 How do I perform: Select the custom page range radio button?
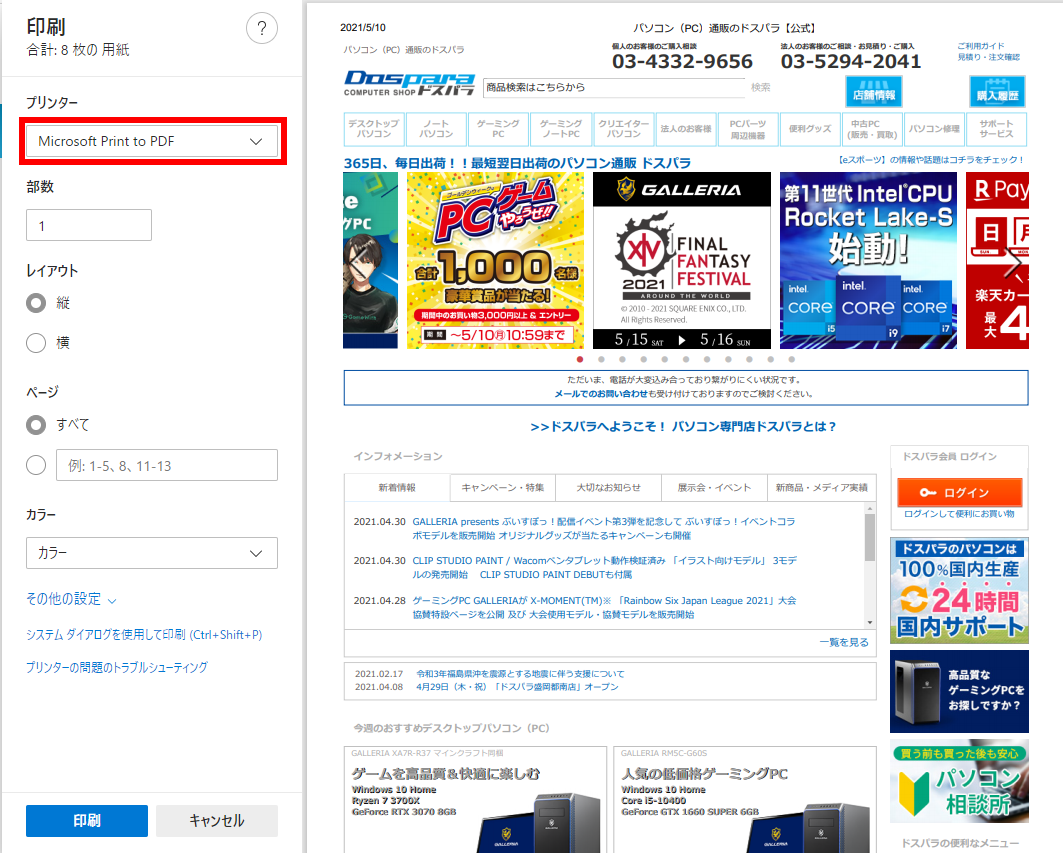[36, 465]
